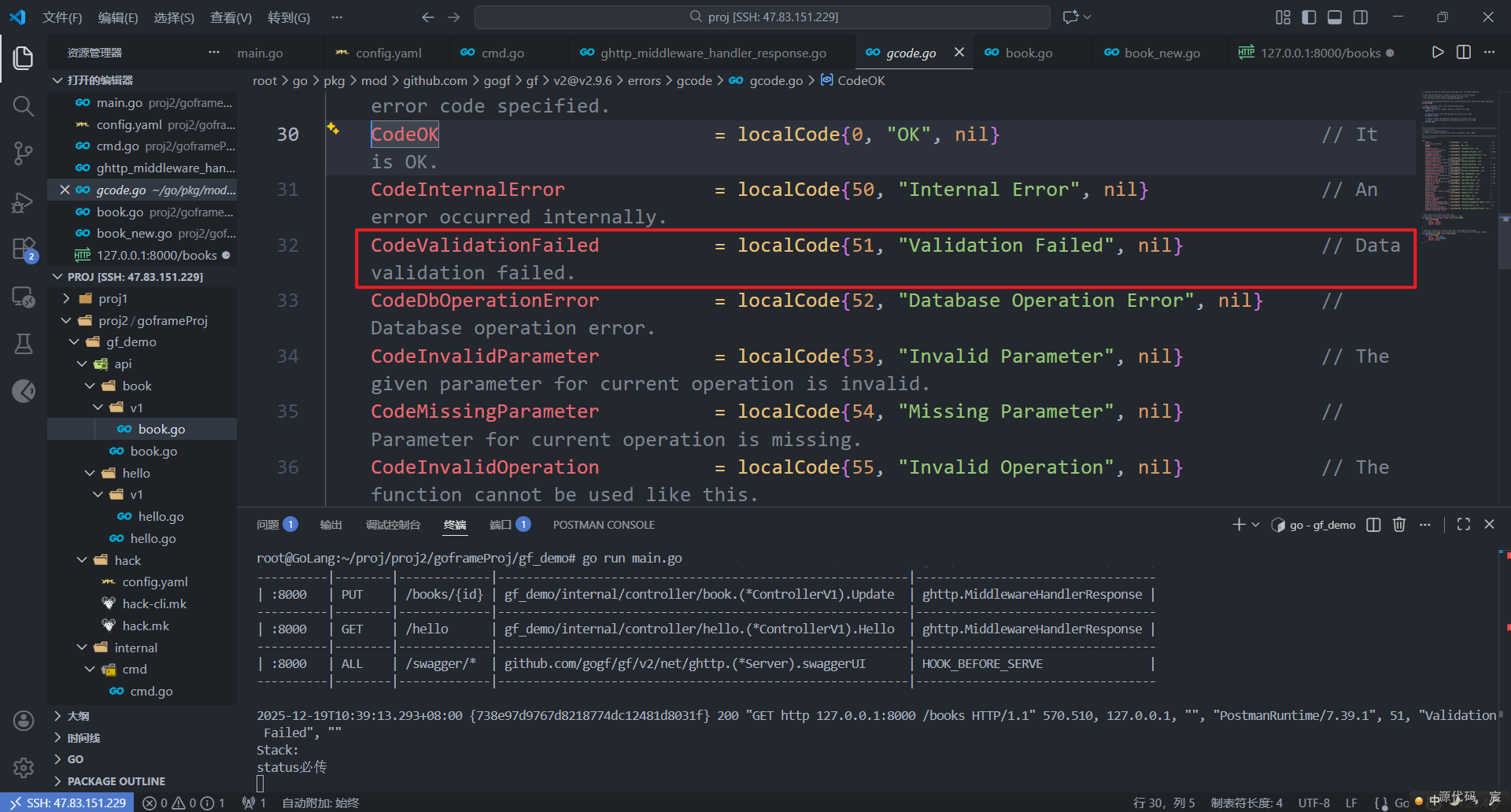Open the Extensions view with badge
1511x812 pixels.
pyautogui.click(x=24, y=249)
